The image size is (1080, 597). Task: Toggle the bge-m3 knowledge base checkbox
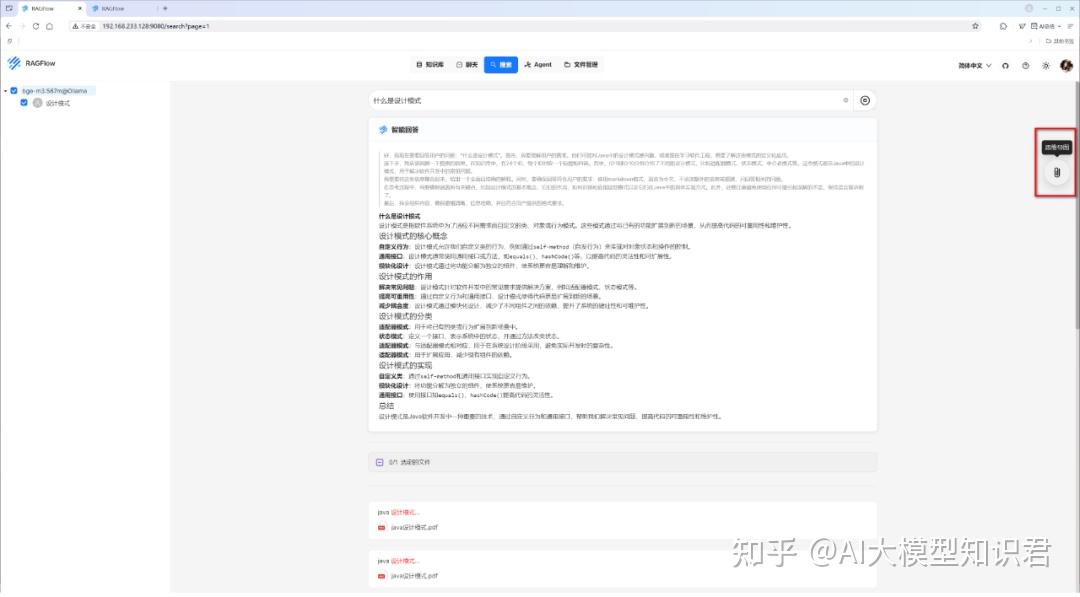pyautogui.click(x=14, y=91)
